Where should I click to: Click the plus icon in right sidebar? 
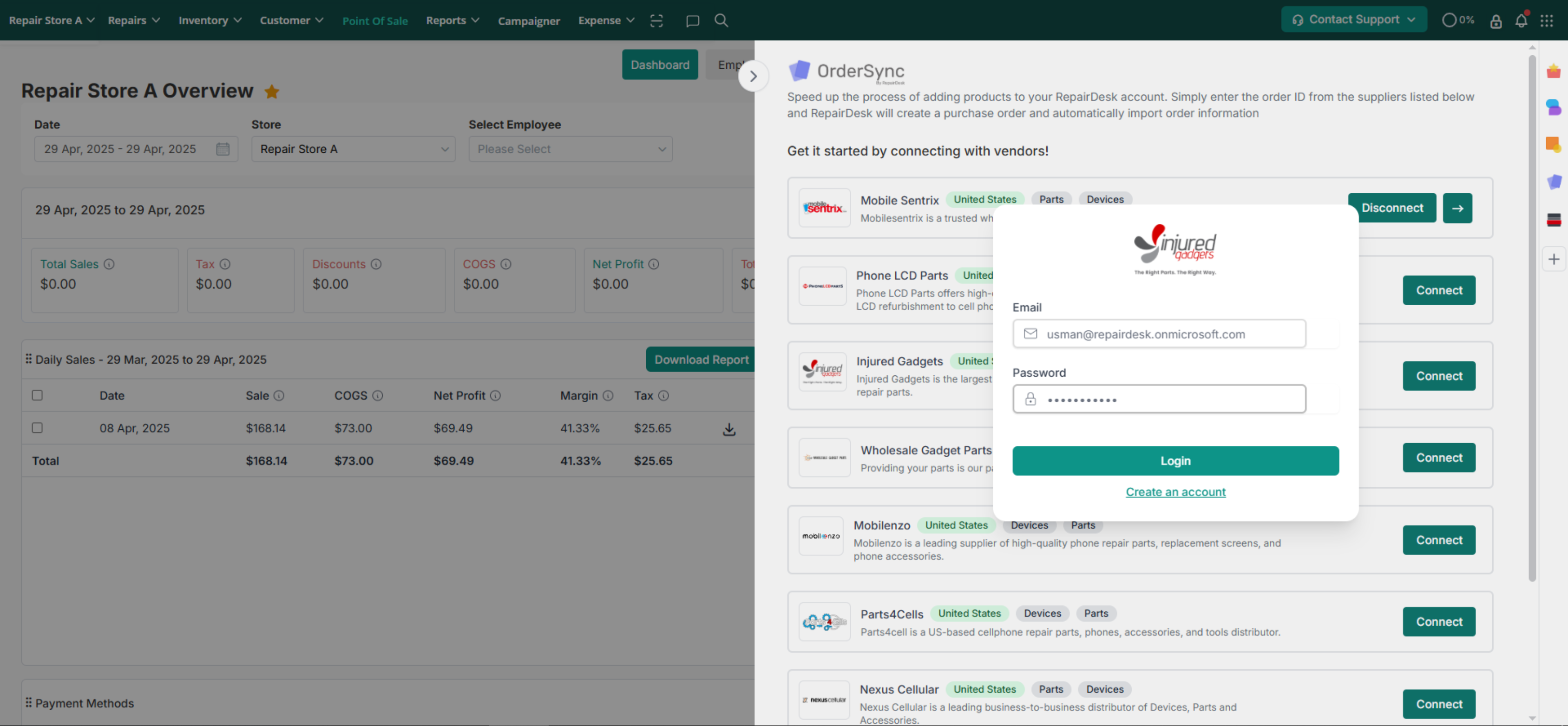tap(1554, 259)
